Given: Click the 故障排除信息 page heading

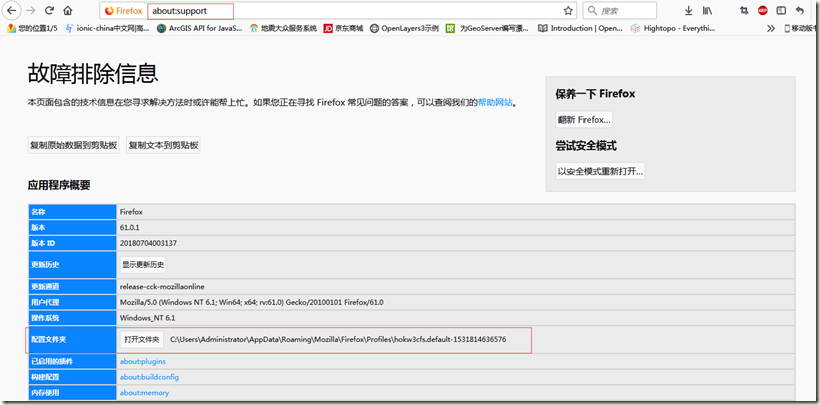Looking at the screenshot, I should click(x=93, y=73).
